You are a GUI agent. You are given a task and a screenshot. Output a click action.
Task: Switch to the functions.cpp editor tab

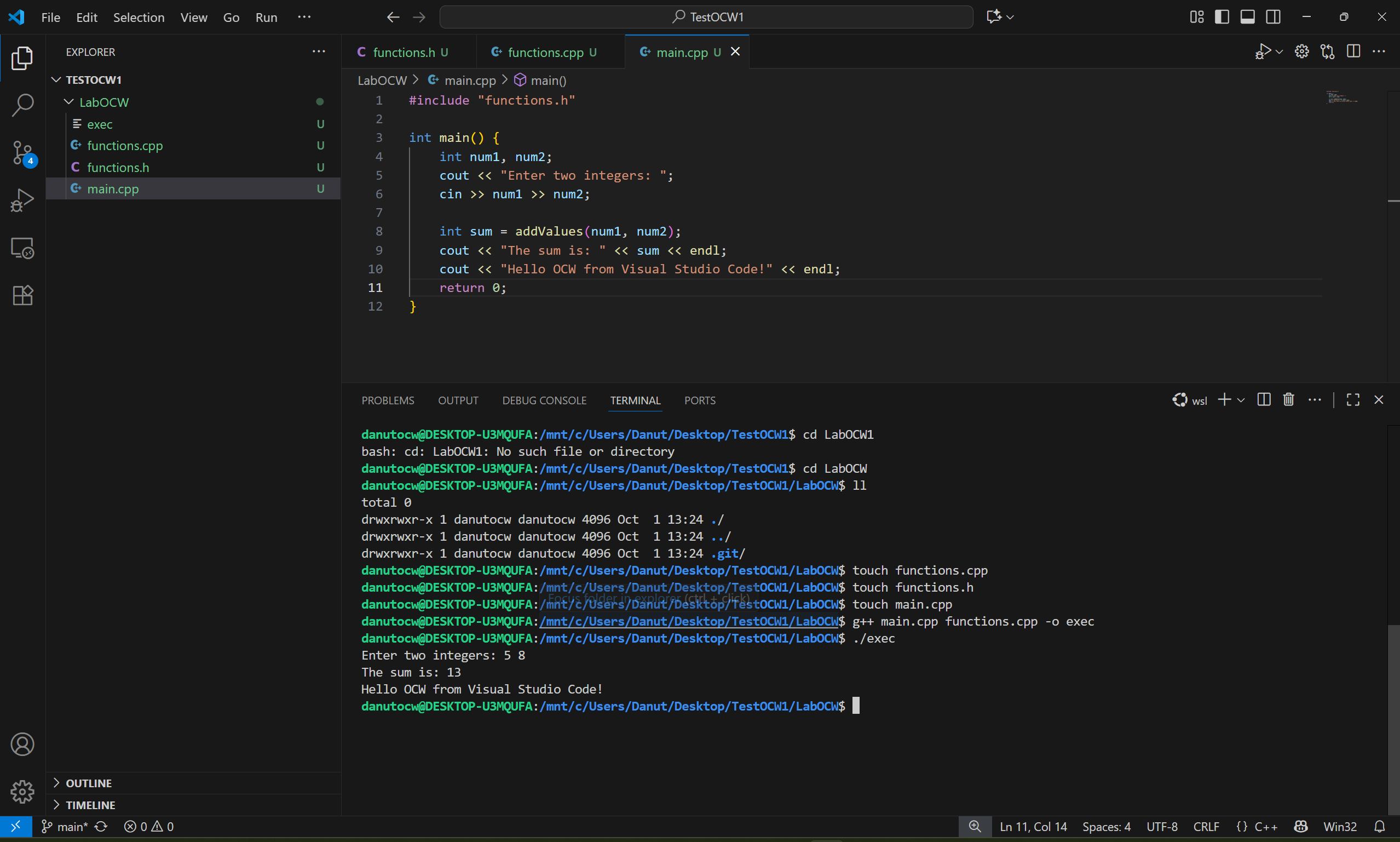pos(545,52)
